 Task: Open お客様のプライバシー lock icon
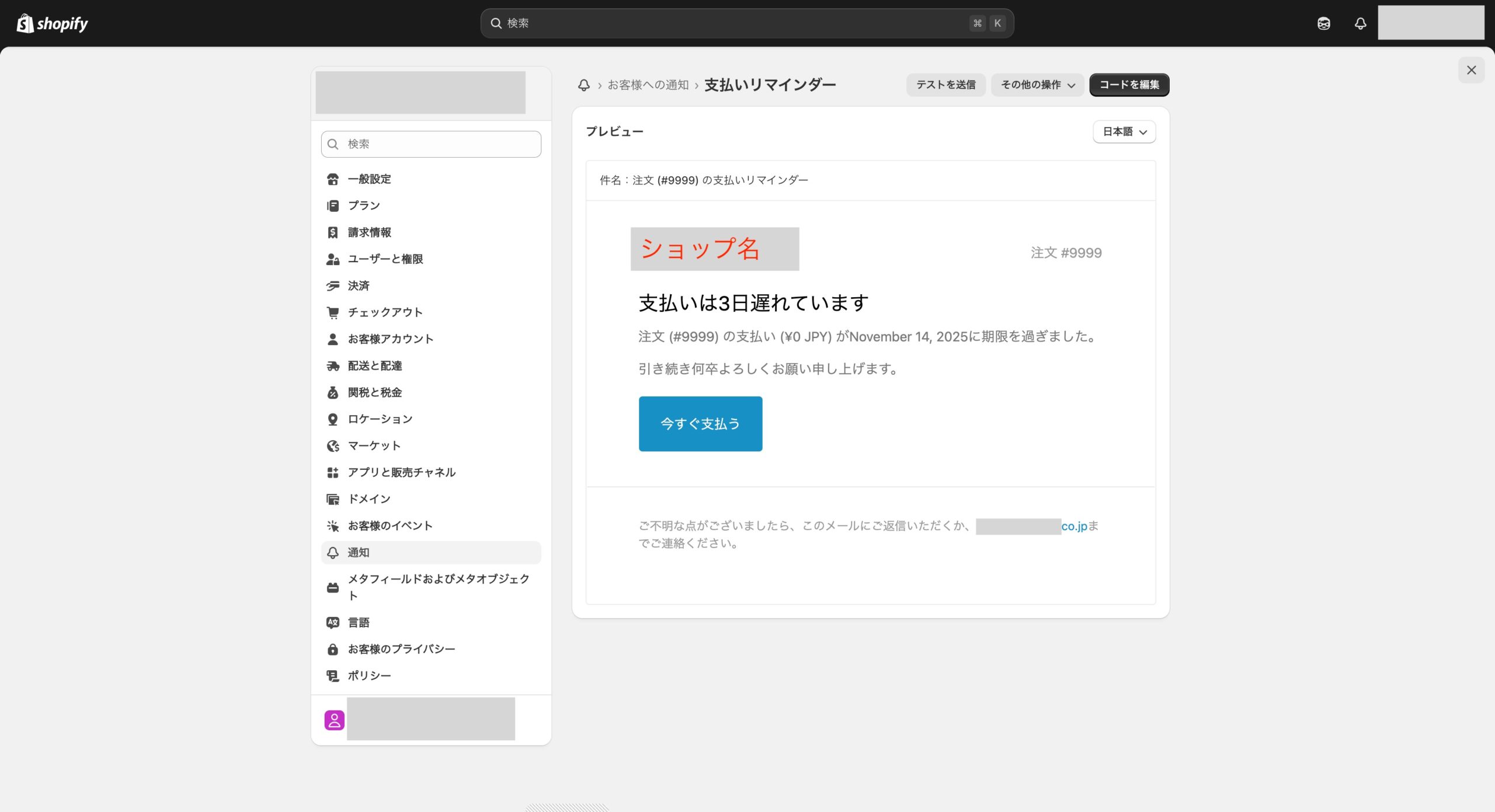(333, 649)
